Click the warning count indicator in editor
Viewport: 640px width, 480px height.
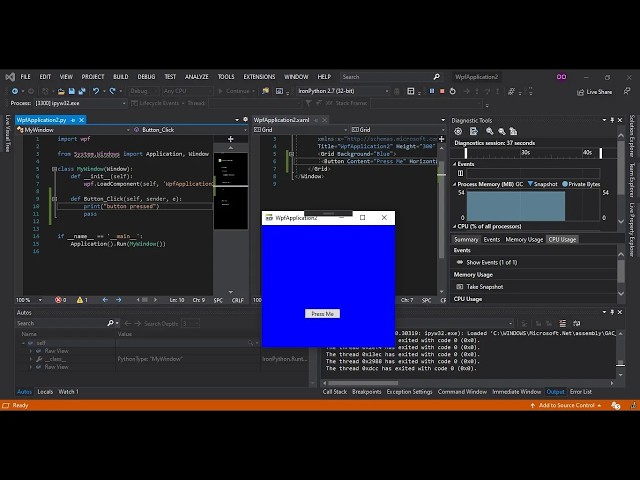coord(82,300)
